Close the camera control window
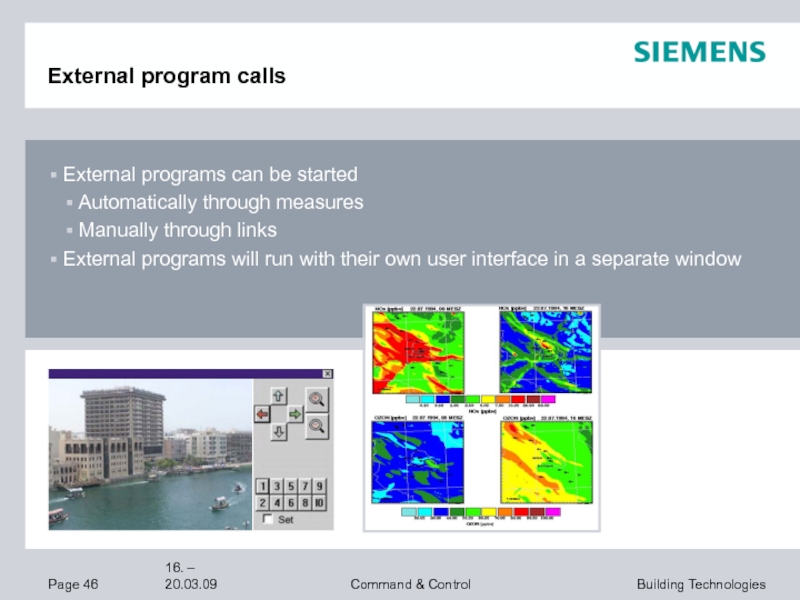Screen dimensions: 800x600 (x=328, y=374)
